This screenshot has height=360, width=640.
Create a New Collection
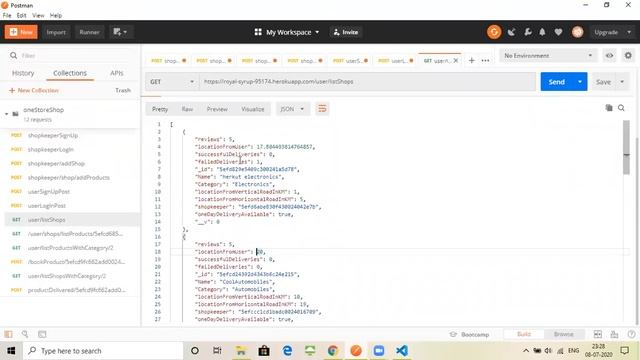(34, 90)
